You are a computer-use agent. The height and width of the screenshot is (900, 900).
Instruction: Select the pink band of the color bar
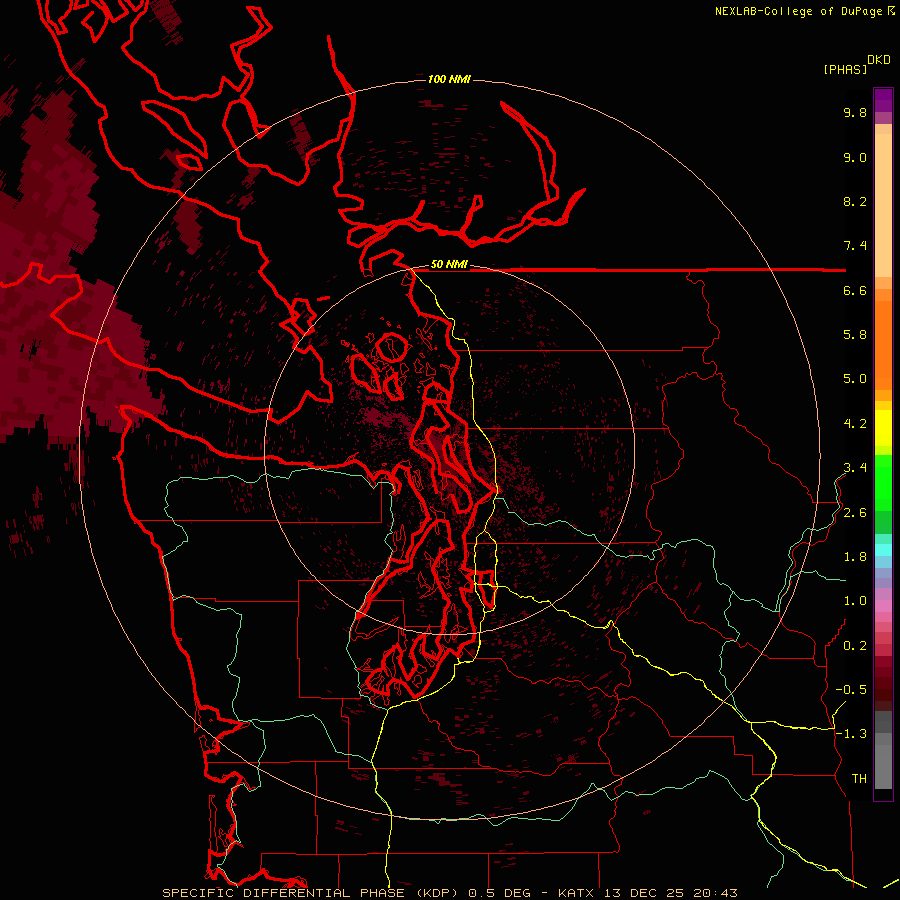883,606
